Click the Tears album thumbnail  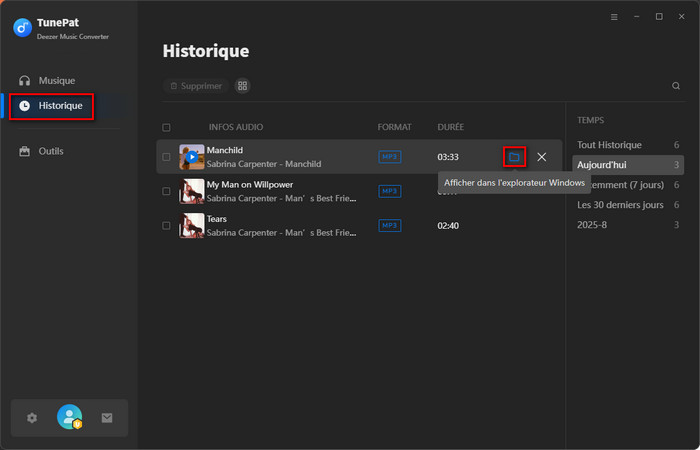point(192,225)
